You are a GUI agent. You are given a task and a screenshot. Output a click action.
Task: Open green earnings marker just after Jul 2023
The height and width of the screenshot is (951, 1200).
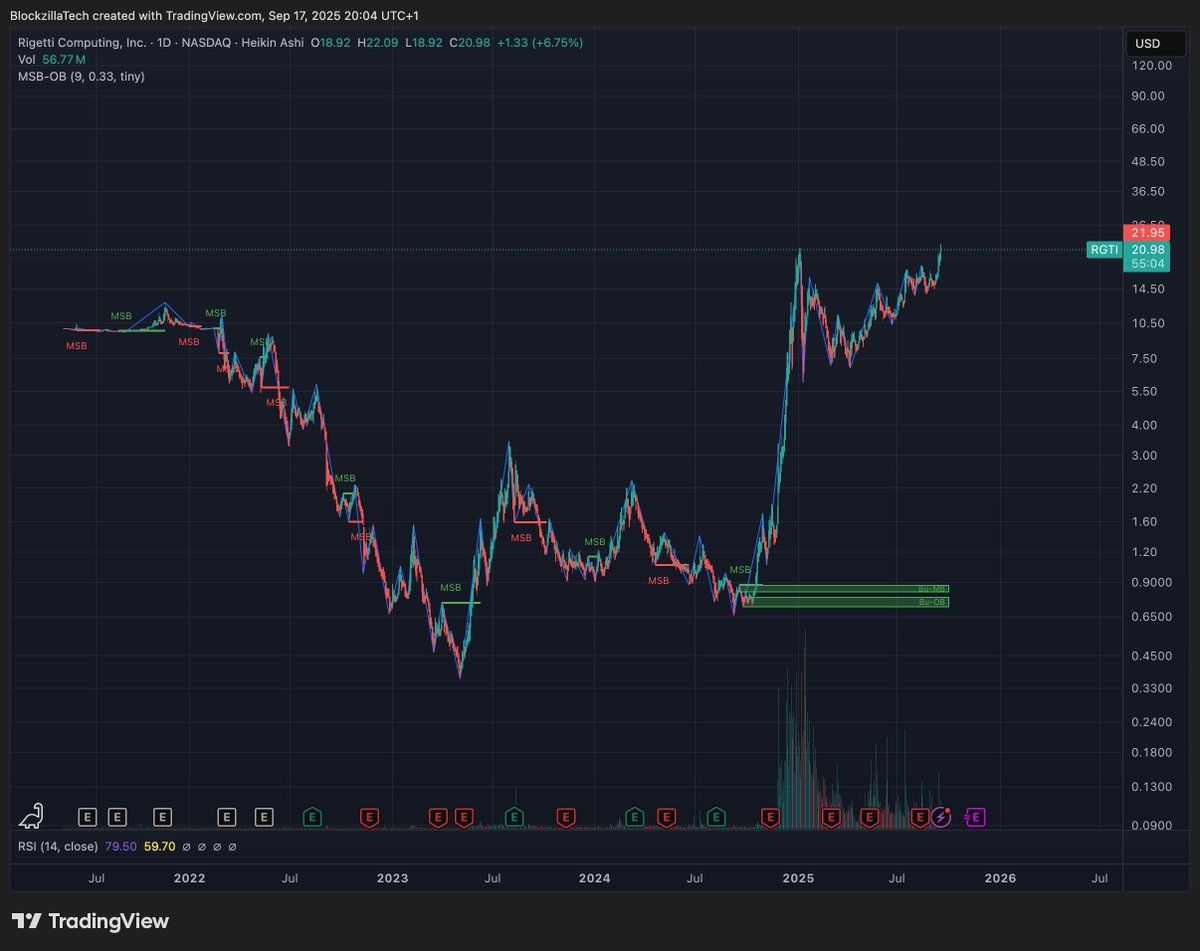(514, 818)
